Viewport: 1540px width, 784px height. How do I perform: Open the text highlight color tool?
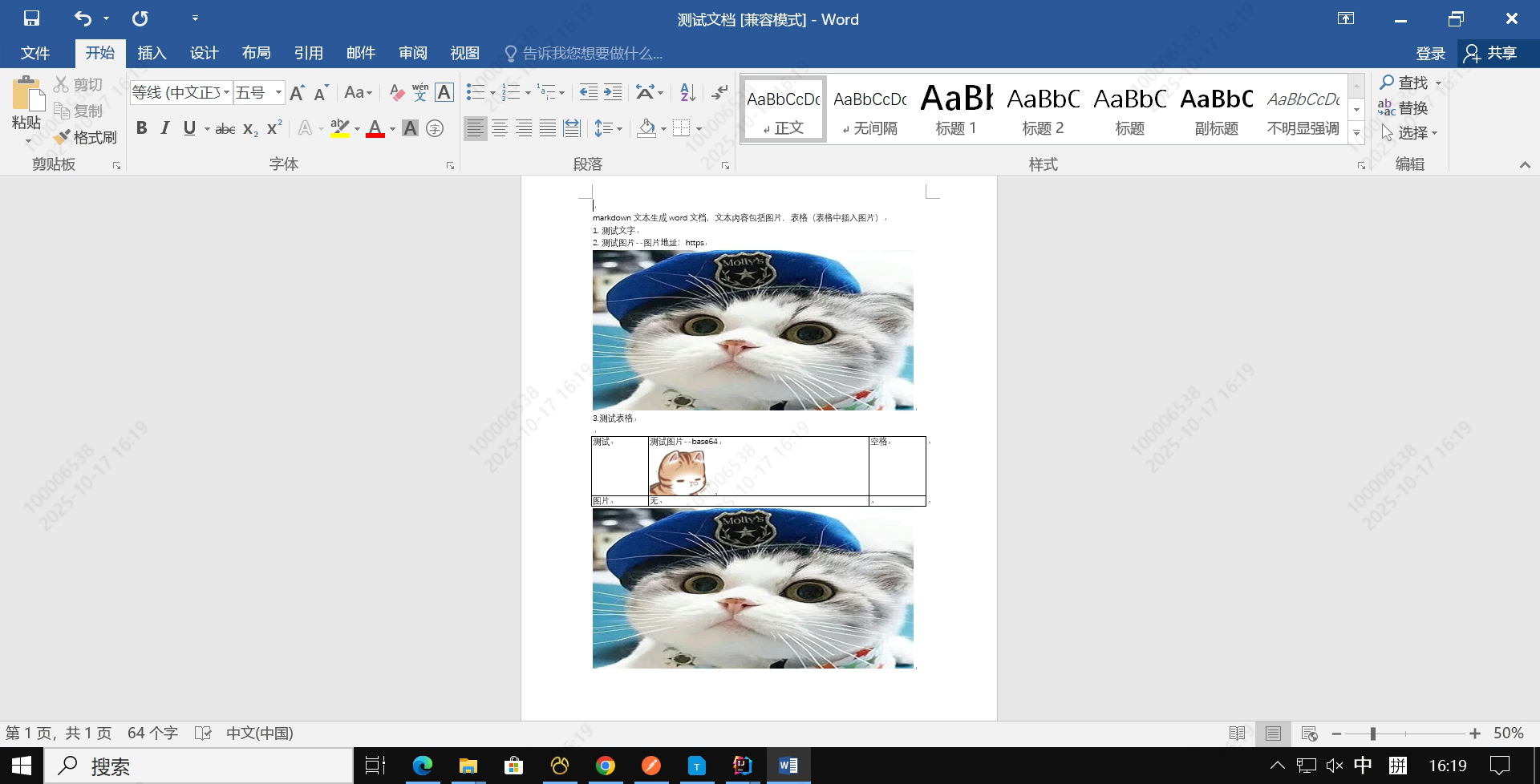pos(338,127)
